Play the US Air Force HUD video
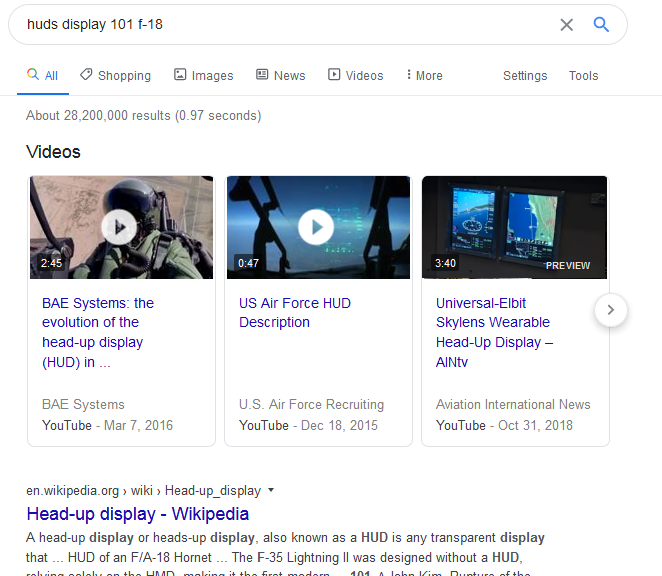Viewport: 662px width, 576px height. [318, 227]
